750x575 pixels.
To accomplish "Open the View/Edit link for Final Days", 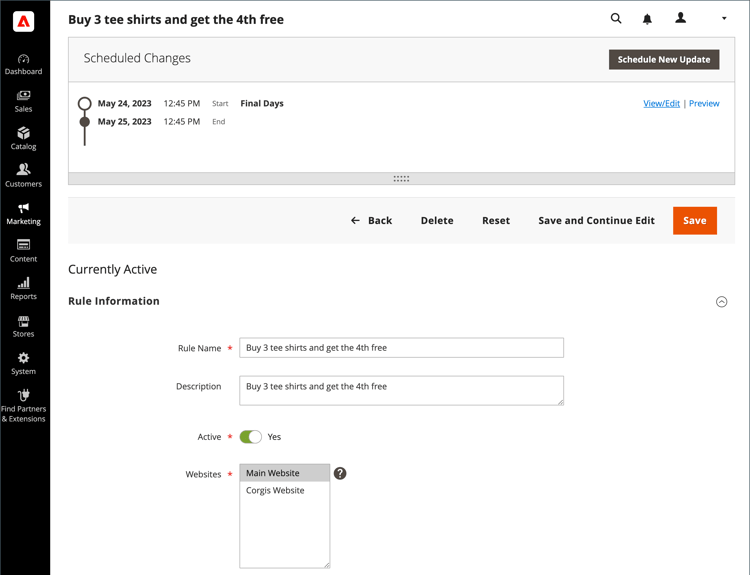I will pyautogui.click(x=661, y=103).
